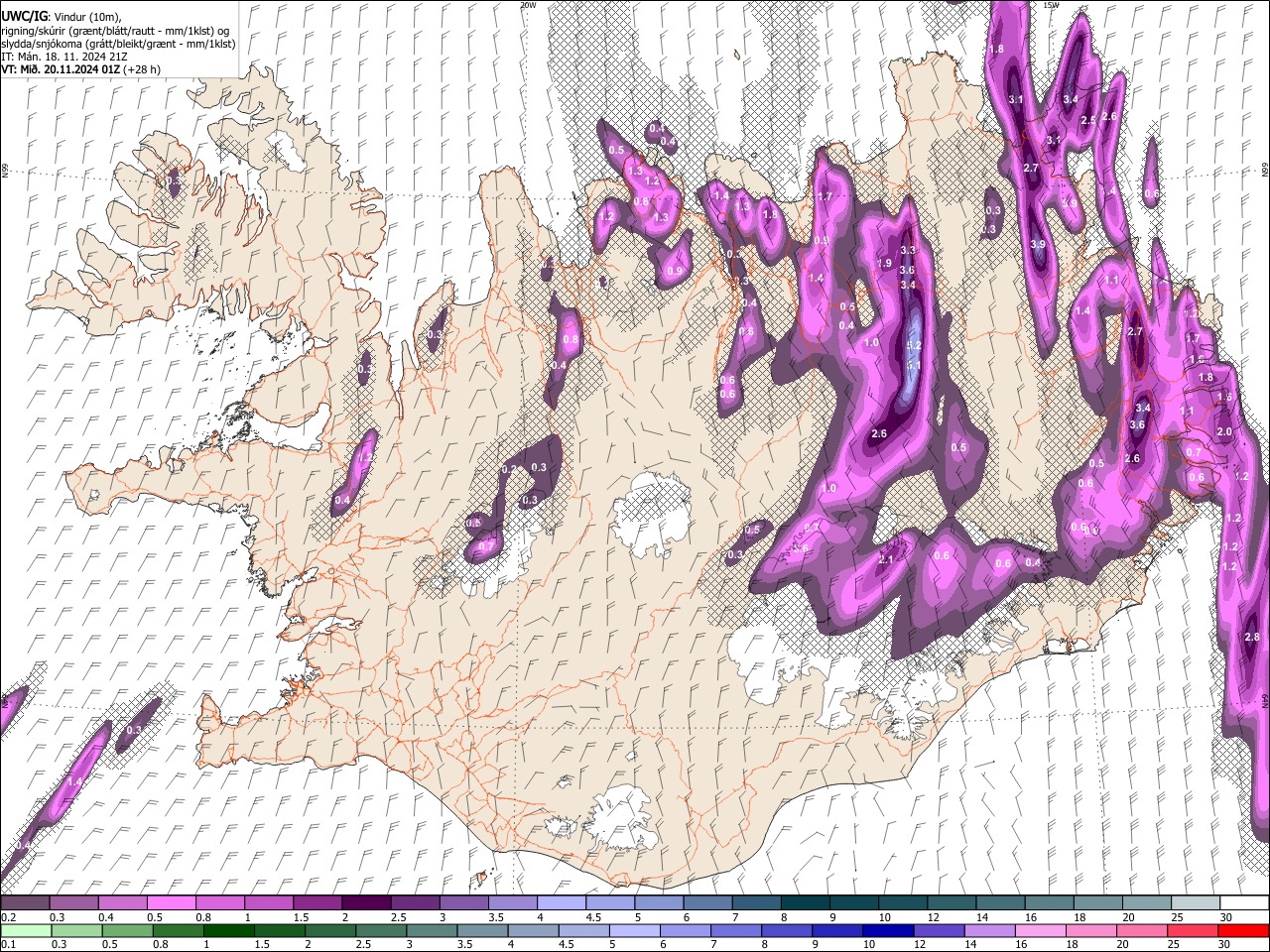
Task: Click the '2.0' precipitation value on map
Action: [1224, 431]
